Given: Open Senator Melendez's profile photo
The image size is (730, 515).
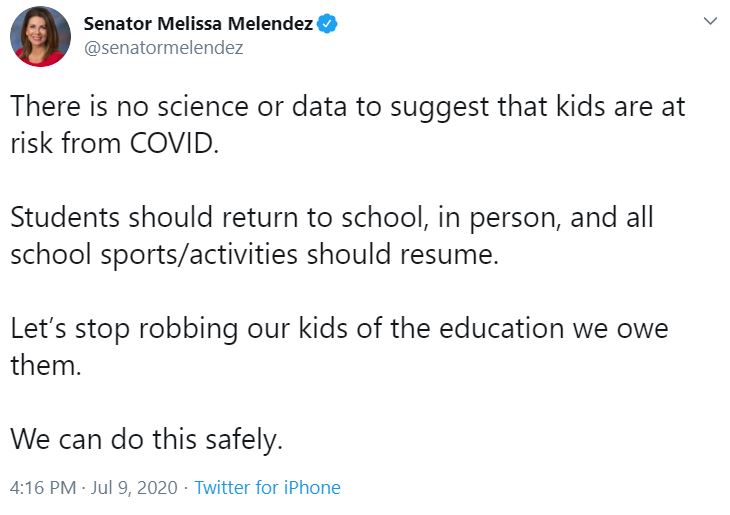Looking at the screenshot, I should coord(40,36).
